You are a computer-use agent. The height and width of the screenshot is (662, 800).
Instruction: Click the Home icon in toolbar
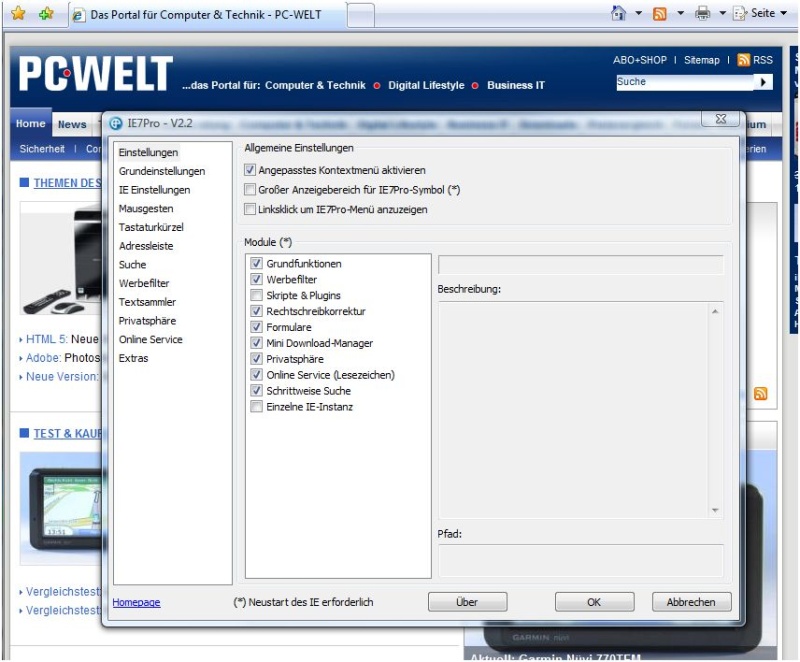tap(619, 14)
